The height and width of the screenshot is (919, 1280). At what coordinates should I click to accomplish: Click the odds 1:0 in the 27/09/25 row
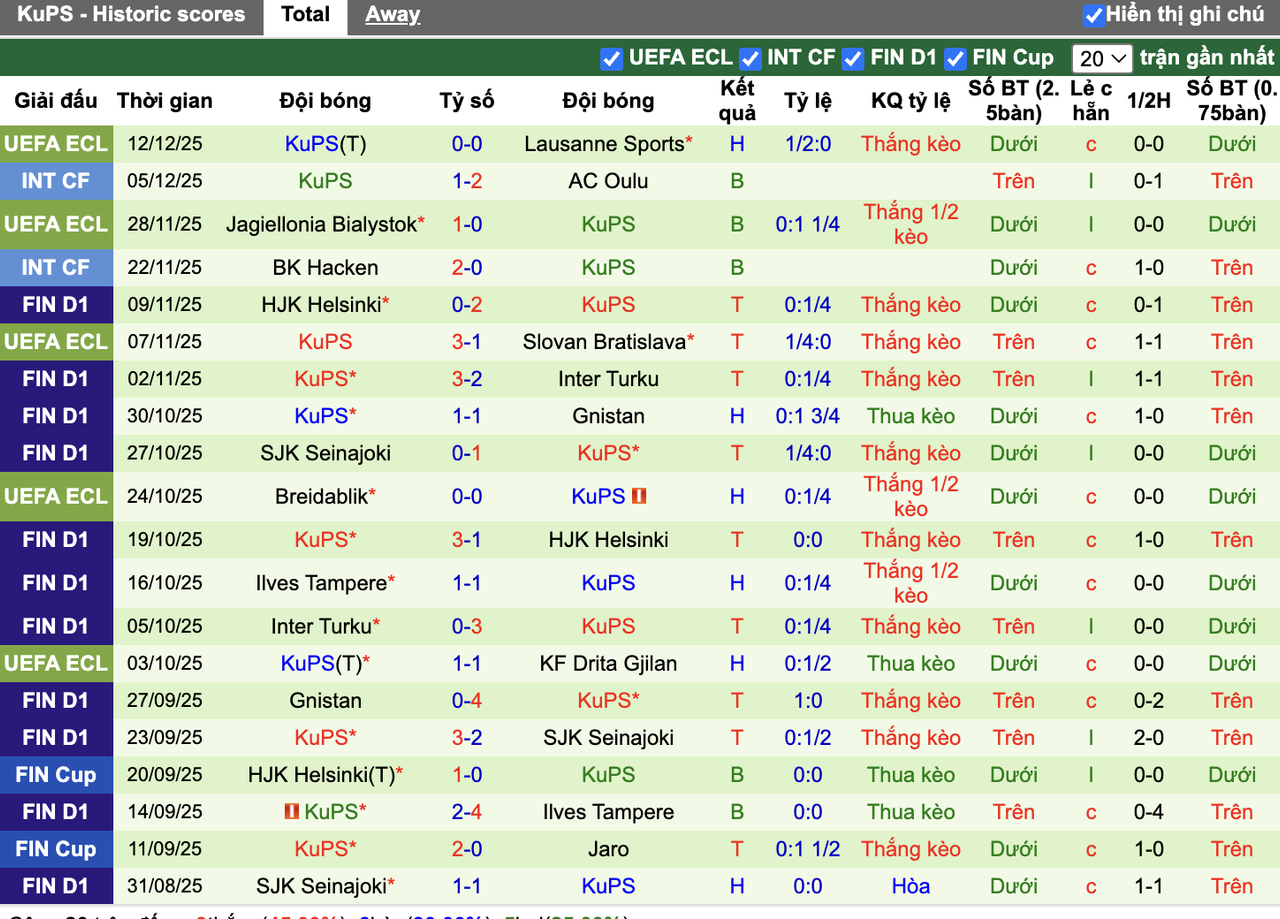808,700
